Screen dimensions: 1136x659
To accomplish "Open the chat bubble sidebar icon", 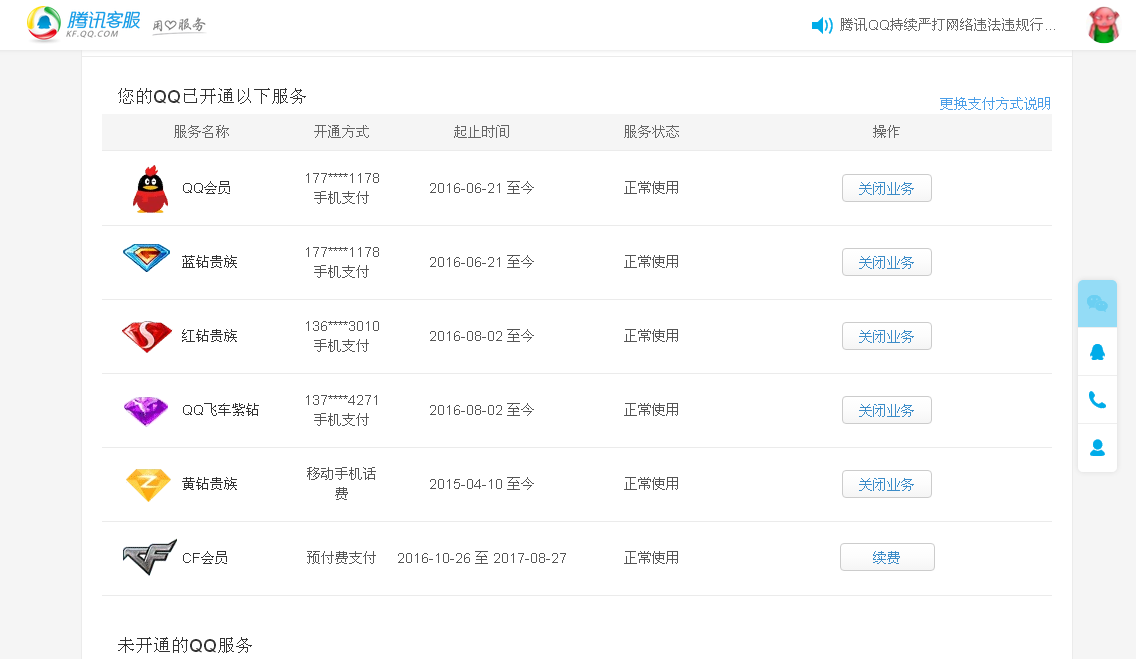I will (x=1098, y=303).
